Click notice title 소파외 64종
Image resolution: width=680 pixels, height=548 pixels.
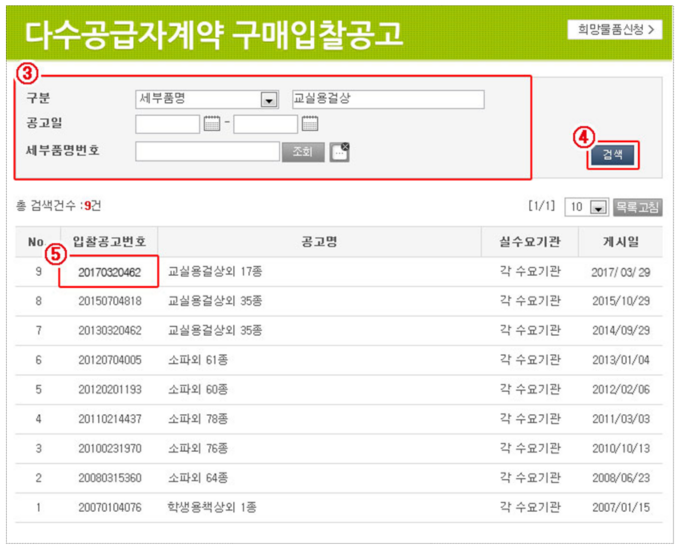pyautogui.click(x=198, y=478)
